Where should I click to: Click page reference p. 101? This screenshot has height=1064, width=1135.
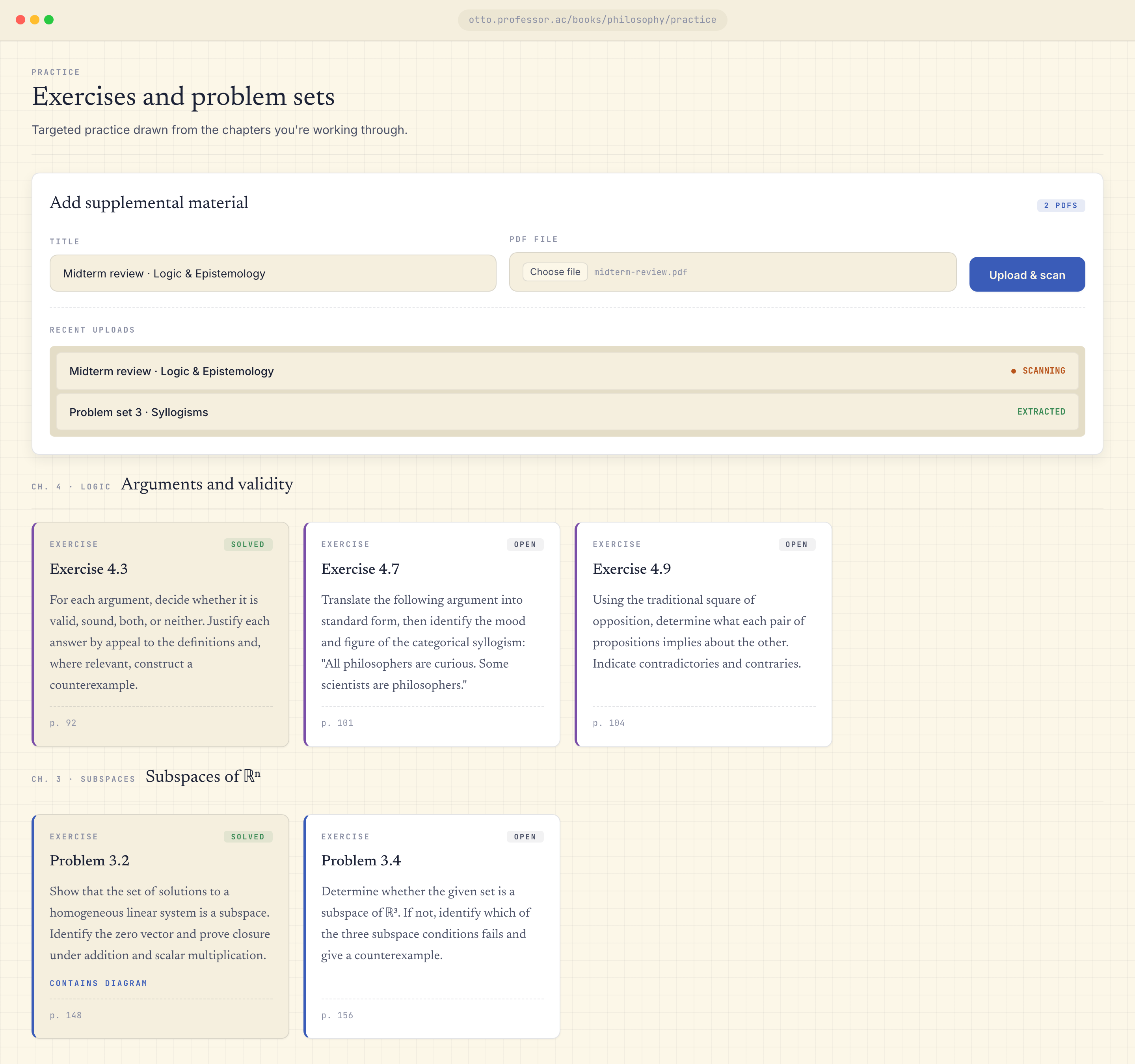[x=337, y=723]
